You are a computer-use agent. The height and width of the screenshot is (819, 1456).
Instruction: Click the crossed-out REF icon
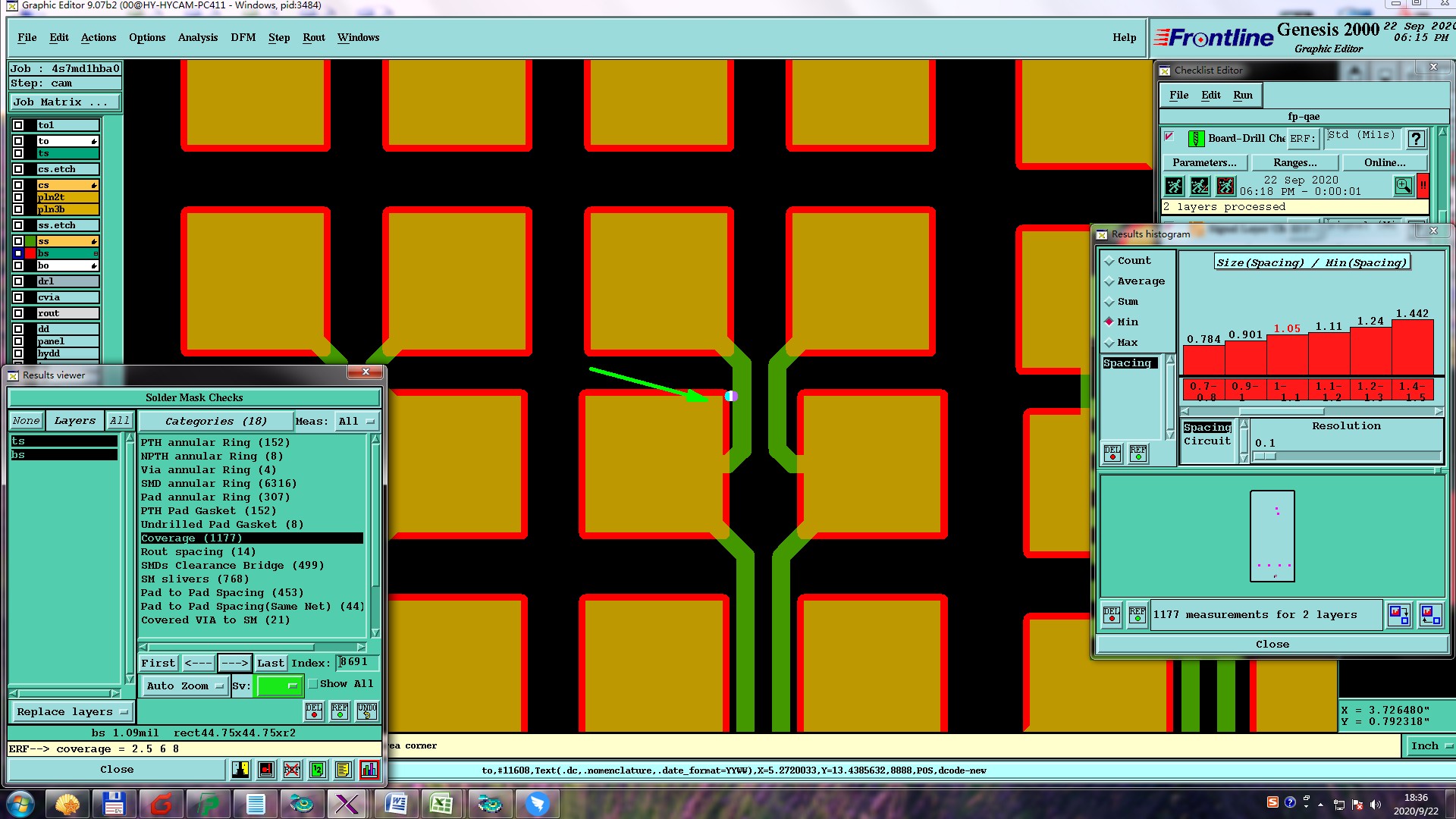[x=292, y=770]
